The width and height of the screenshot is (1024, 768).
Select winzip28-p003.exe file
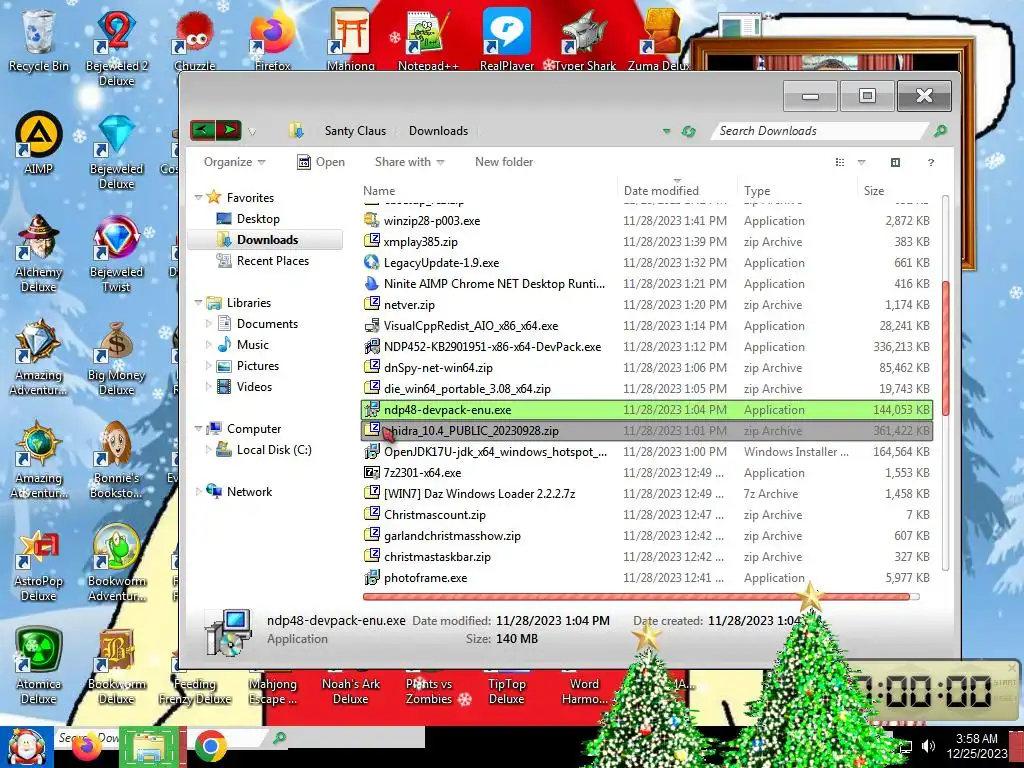[647, 221]
